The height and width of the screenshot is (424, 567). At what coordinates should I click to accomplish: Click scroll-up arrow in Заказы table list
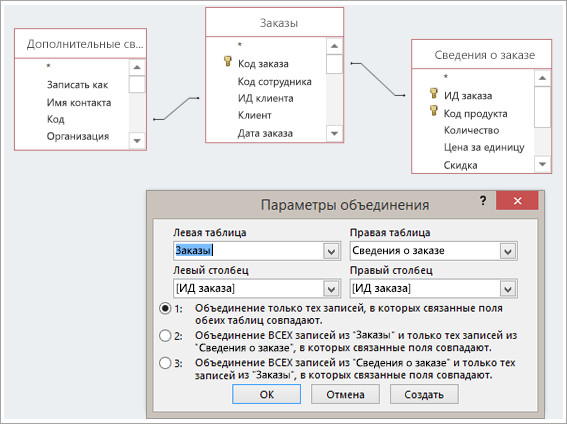(x=334, y=46)
